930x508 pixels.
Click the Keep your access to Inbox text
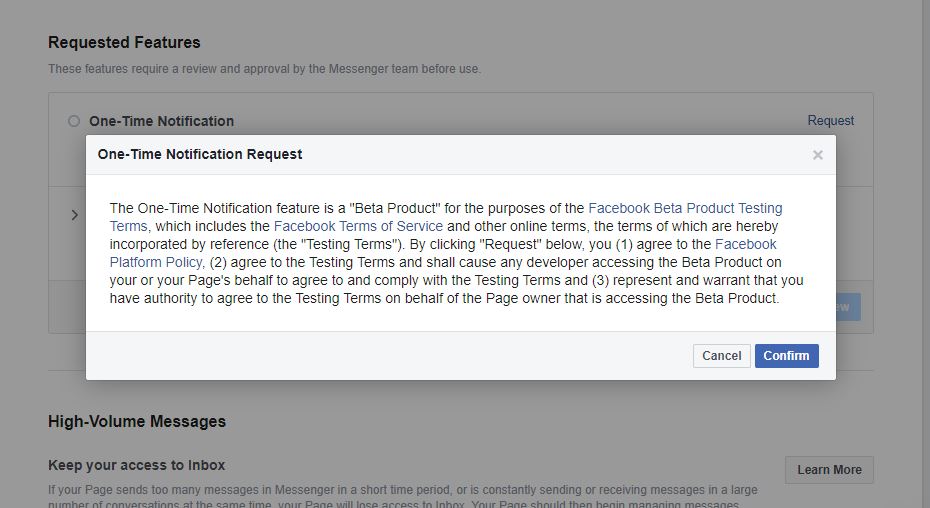click(x=136, y=465)
